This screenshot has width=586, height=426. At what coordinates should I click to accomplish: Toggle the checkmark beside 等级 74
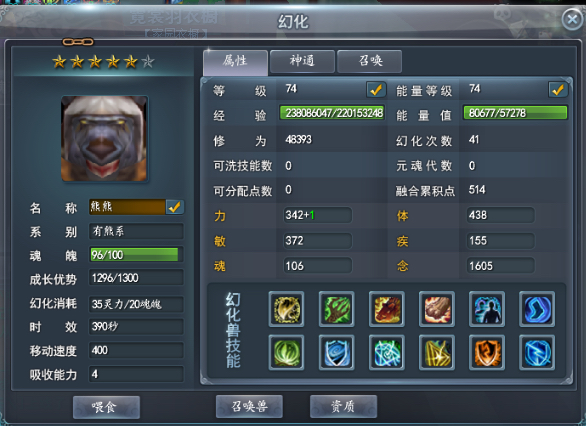point(376,90)
